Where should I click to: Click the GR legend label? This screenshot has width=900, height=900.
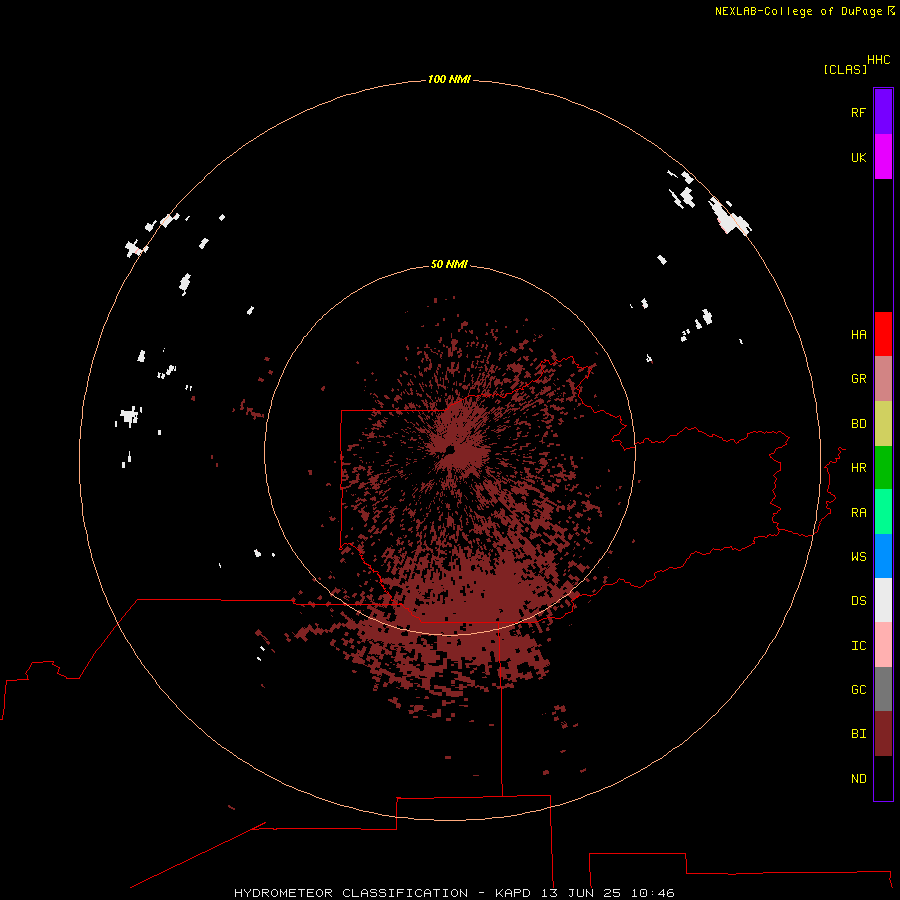tap(858, 379)
